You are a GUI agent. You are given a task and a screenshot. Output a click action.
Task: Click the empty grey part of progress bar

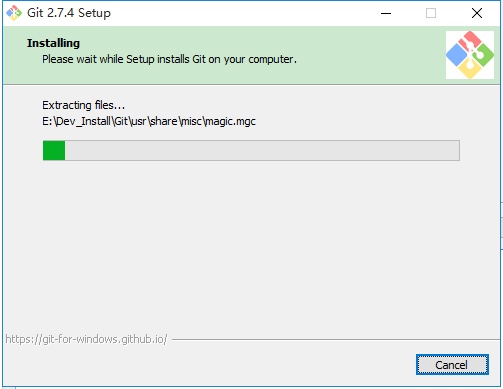click(x=262, y=151)
